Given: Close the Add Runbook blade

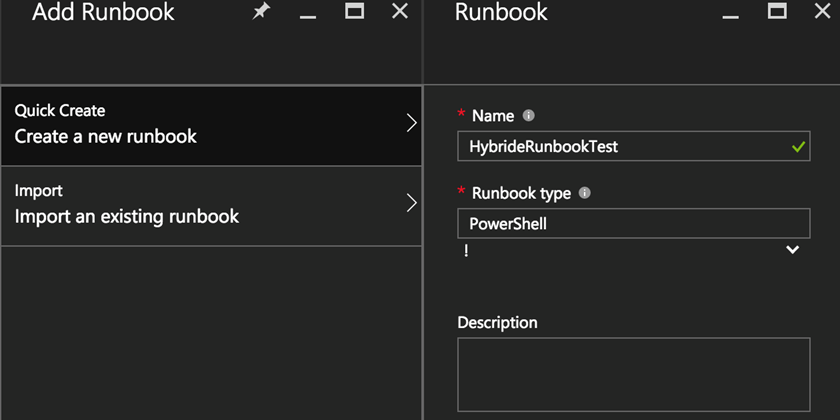Looking at the screenshot, I should point(400,11).
